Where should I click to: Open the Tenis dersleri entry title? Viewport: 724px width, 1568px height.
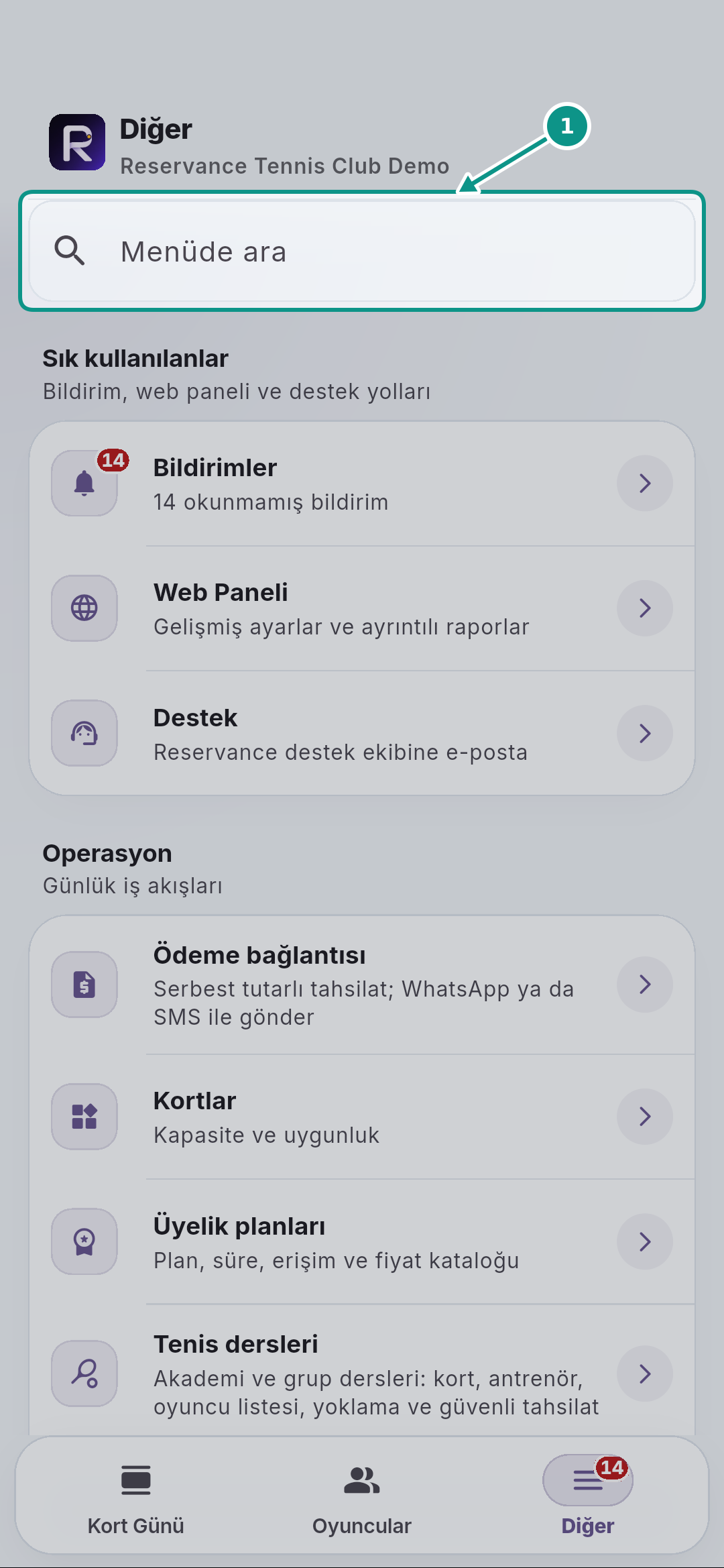[x=236, y=1344]
